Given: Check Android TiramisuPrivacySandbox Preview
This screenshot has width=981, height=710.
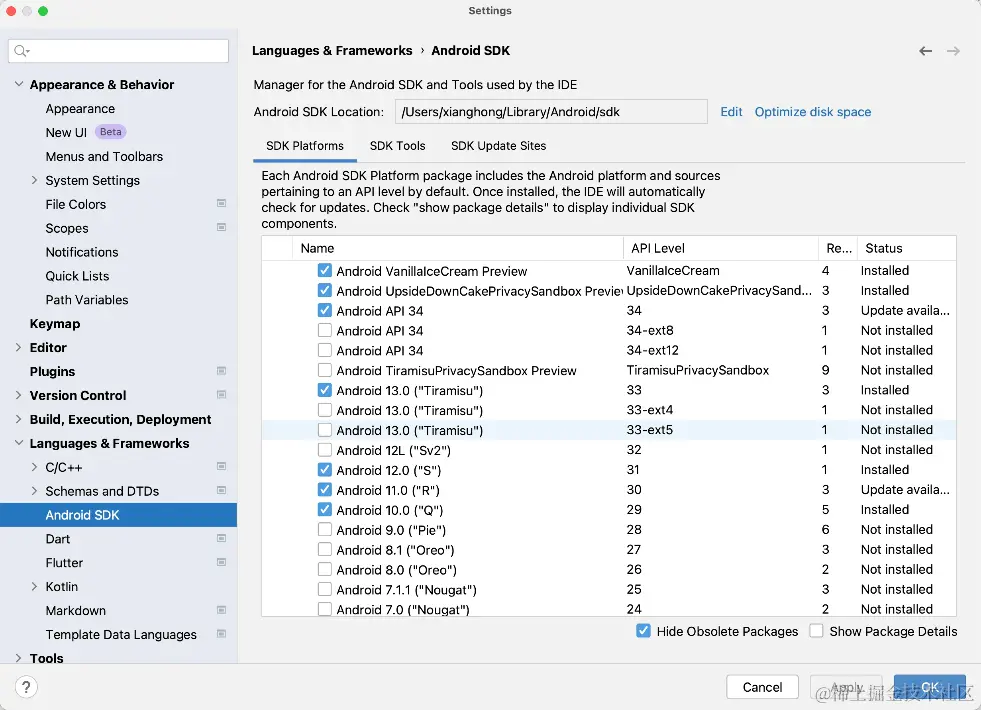Looking at the screenshot, I should [325, 370].
